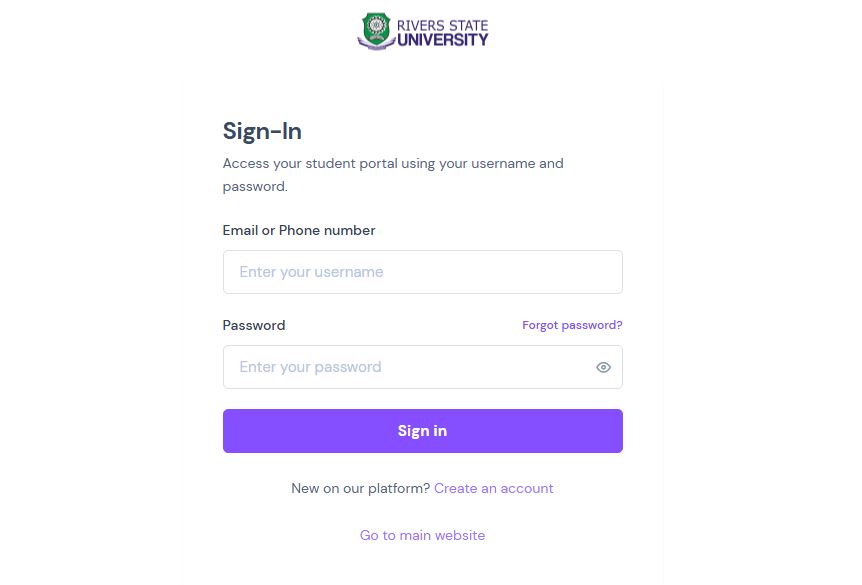Click the Sign-In heading
Screen dimensions: 862x585
(x=262, y=131)
